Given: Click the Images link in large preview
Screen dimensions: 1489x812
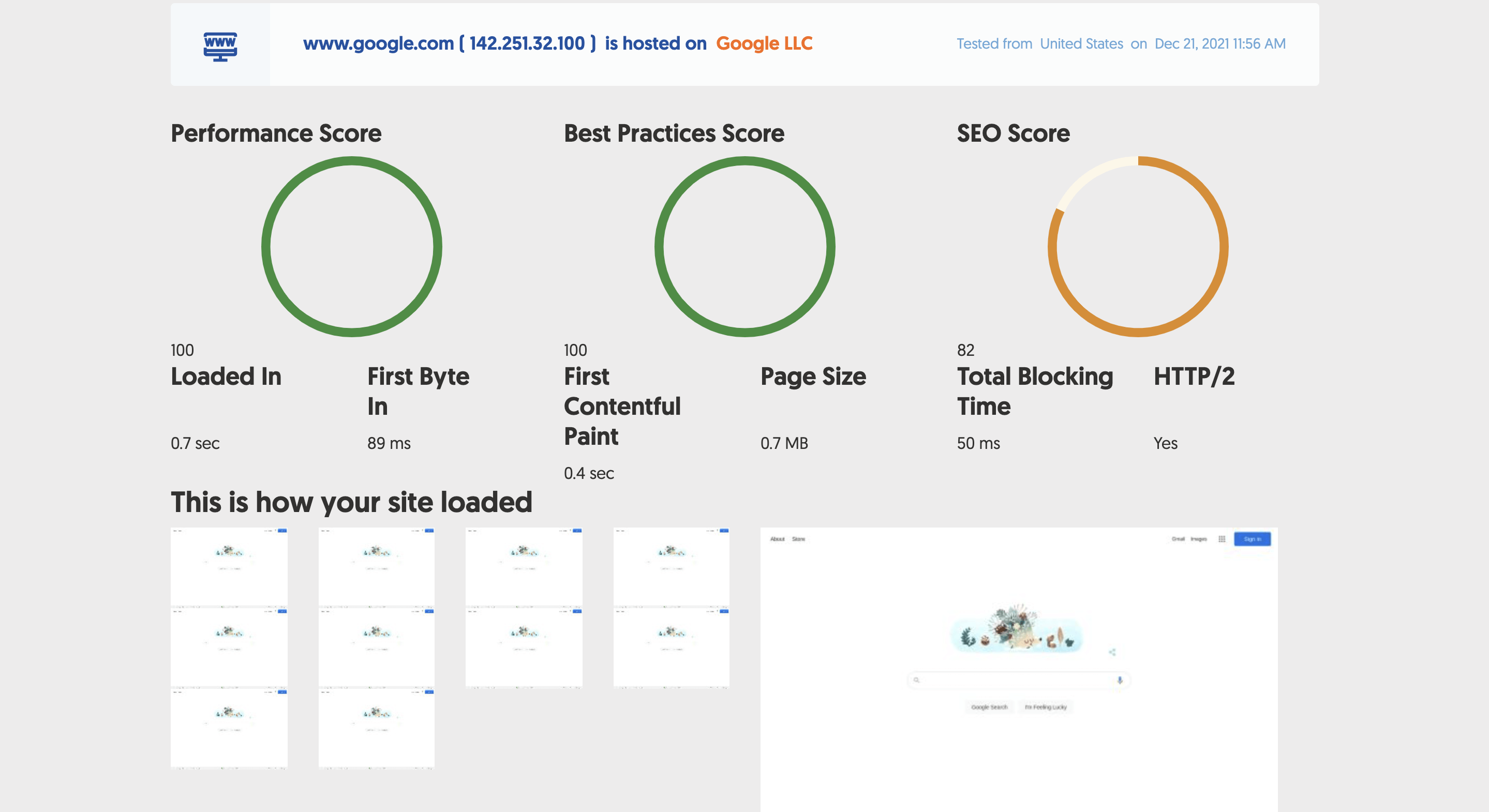Looking at the screenshot, I should coord(1198,538).
